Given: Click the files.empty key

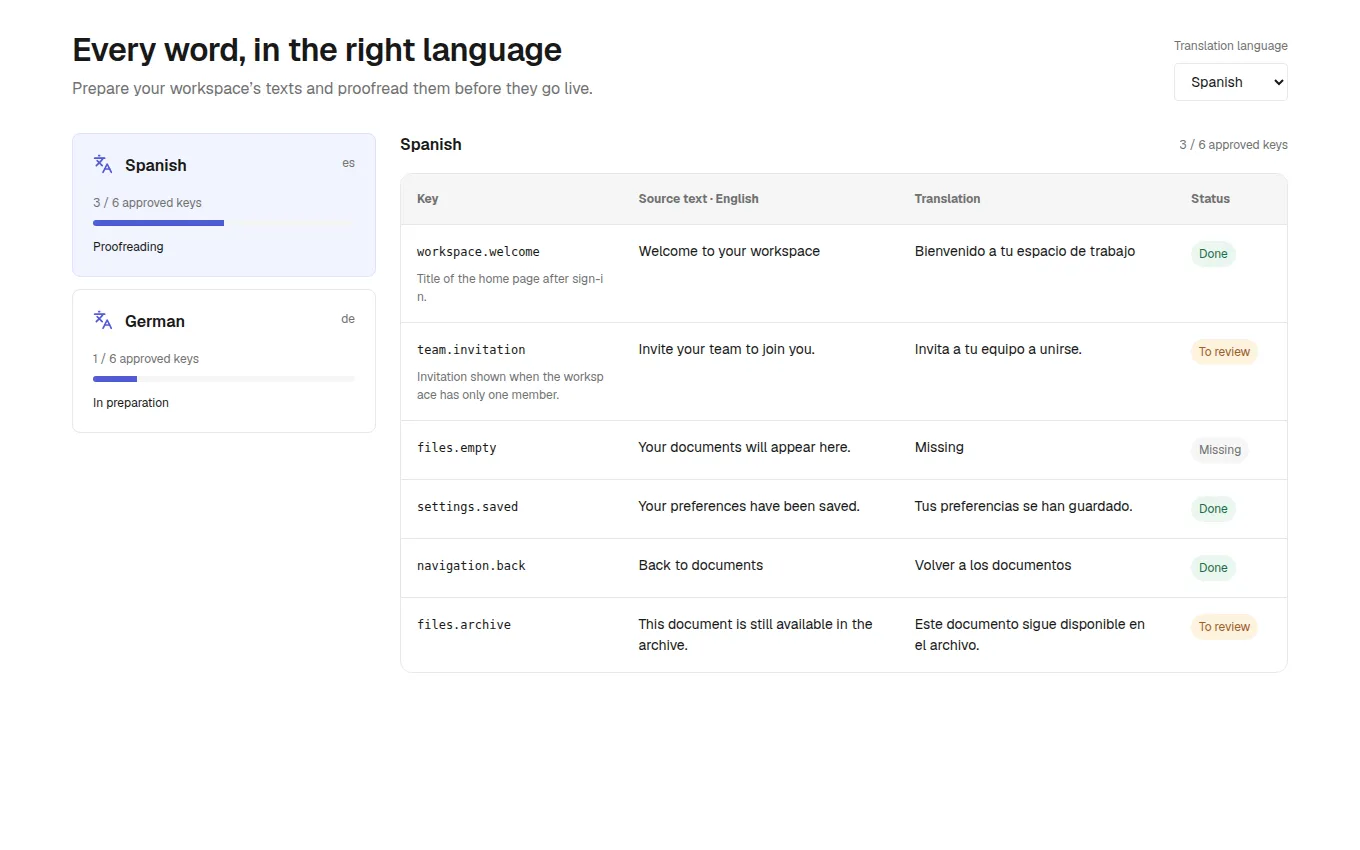Looking at the screenshot, I should pos(456,448).
